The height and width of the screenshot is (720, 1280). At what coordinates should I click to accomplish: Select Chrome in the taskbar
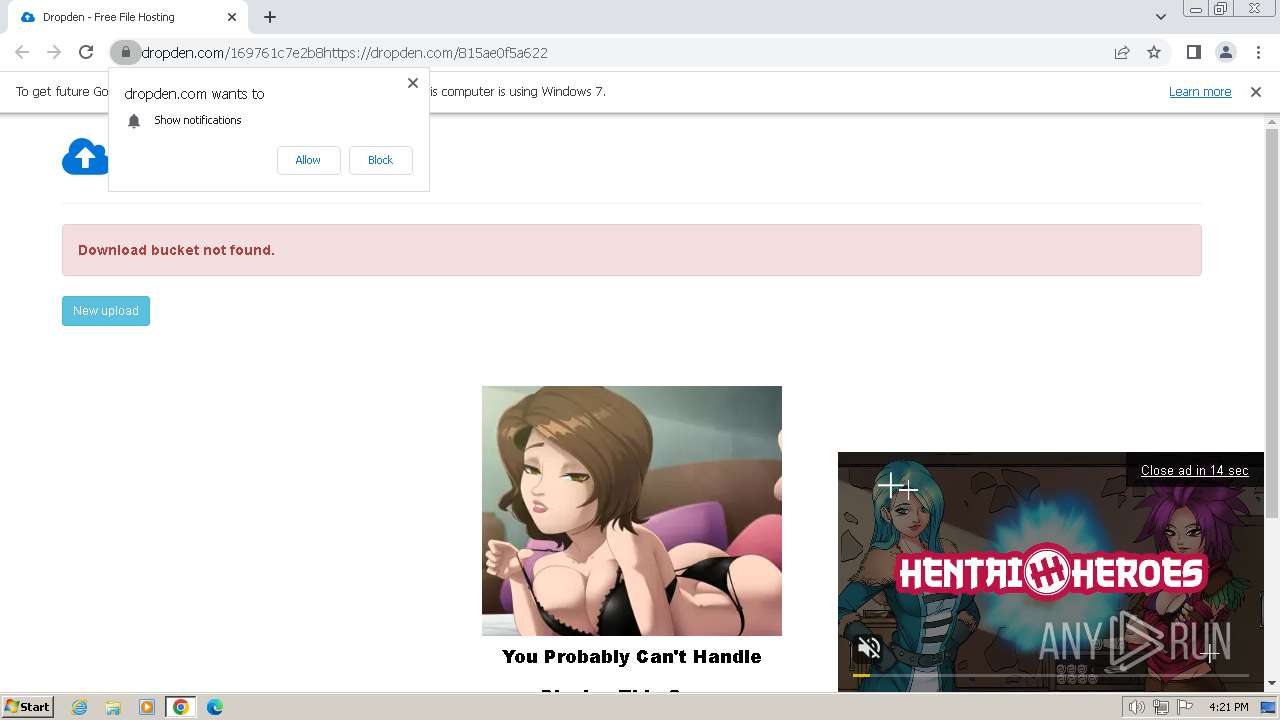pos(181,707)
